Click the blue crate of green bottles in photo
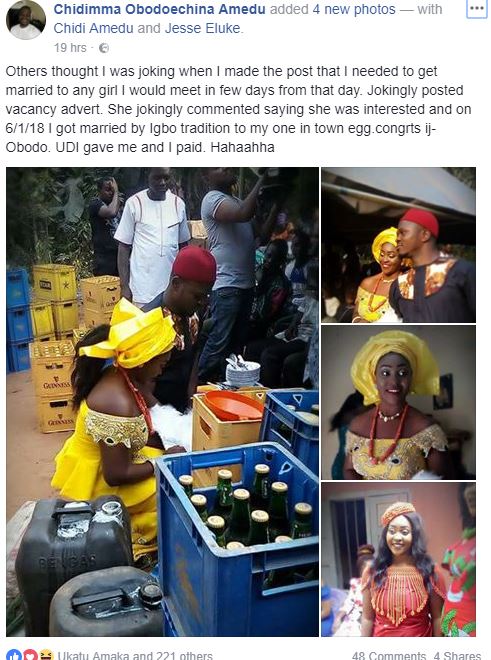The image size is (491, 660). pyautogui.click(x=238, y=539)
